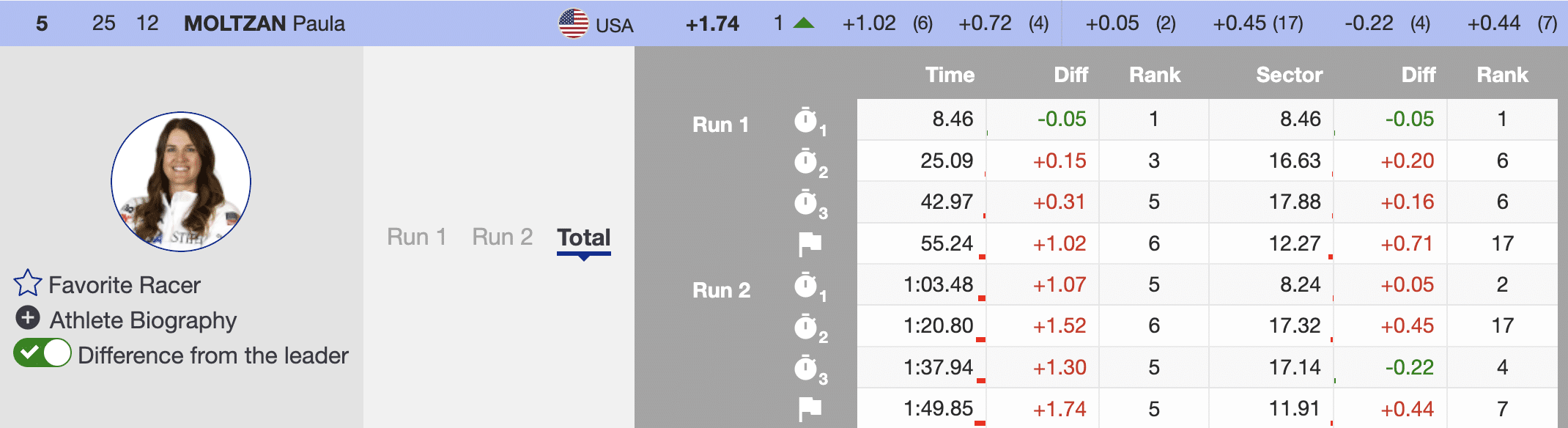This screenshot has width=1568, height=428.
Task: Click the Athlete Biography plus icon
Action: (x=28, y=318)
